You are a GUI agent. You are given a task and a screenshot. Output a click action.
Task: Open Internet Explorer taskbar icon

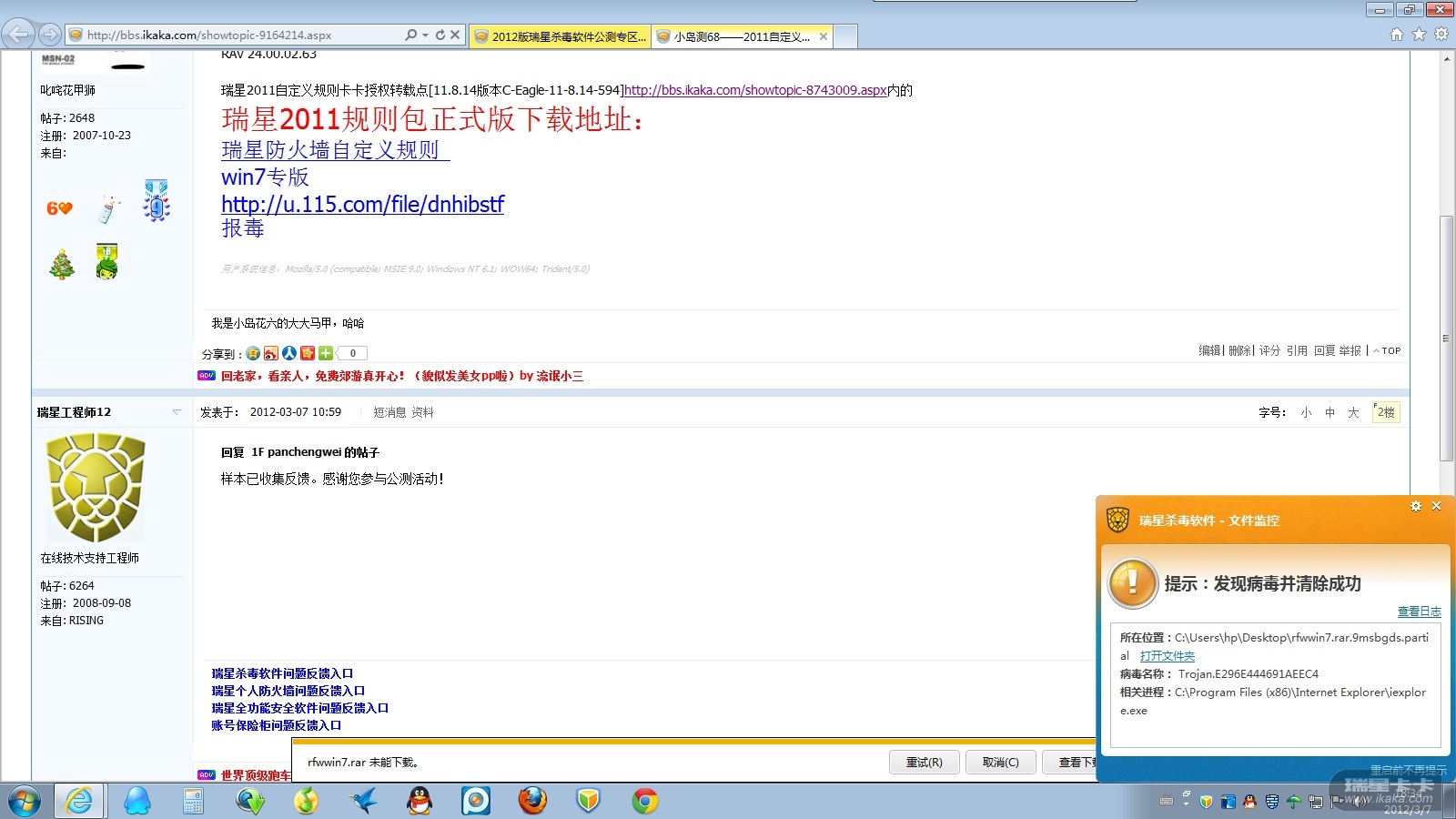[x=79, y=801]
